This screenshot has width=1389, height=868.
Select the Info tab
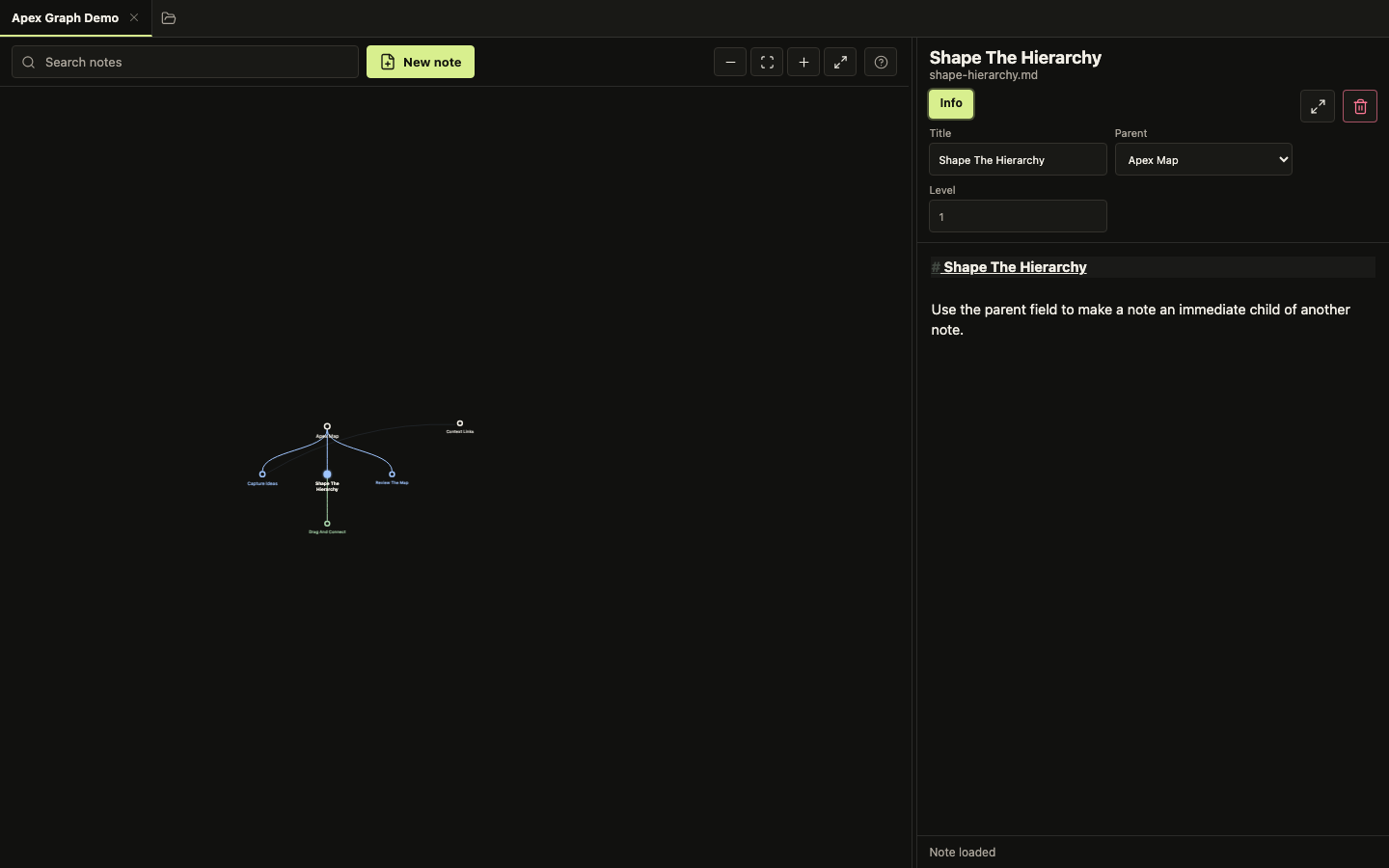951,103
